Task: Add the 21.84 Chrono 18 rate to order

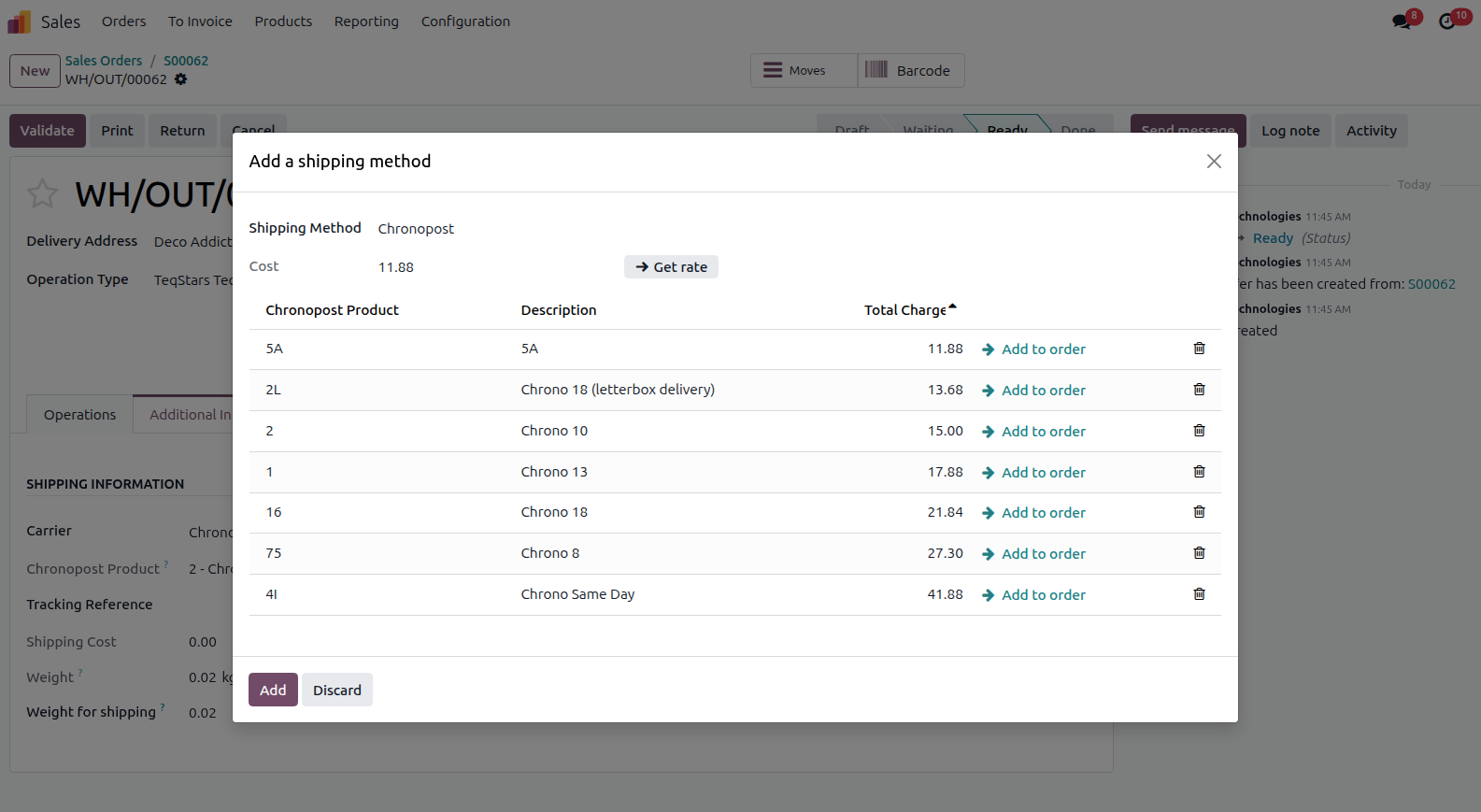Action: coord(1033,513)
